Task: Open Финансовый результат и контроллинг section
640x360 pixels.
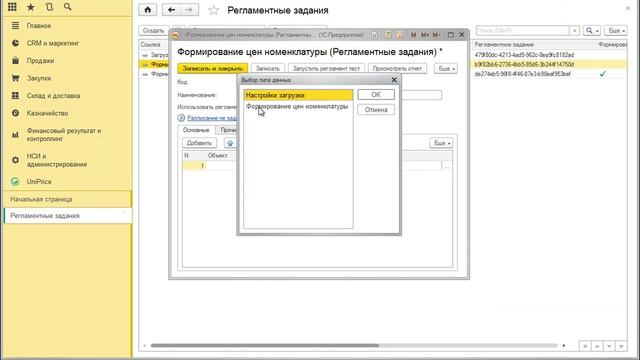Action: [x=64, y=135]
